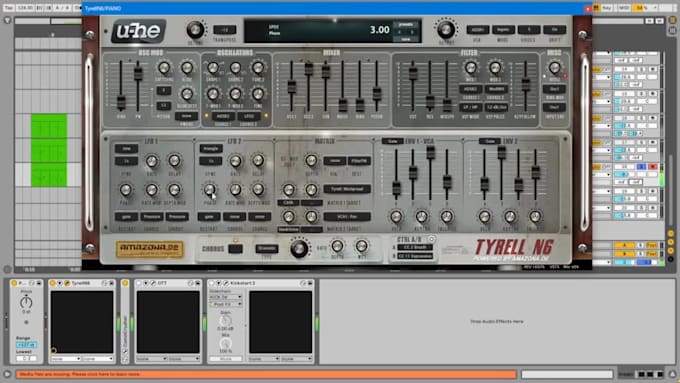The height and width of the screenshot is (383, 680).
Task: Turn the Shape1 oscillator knob
Action: 213,68
